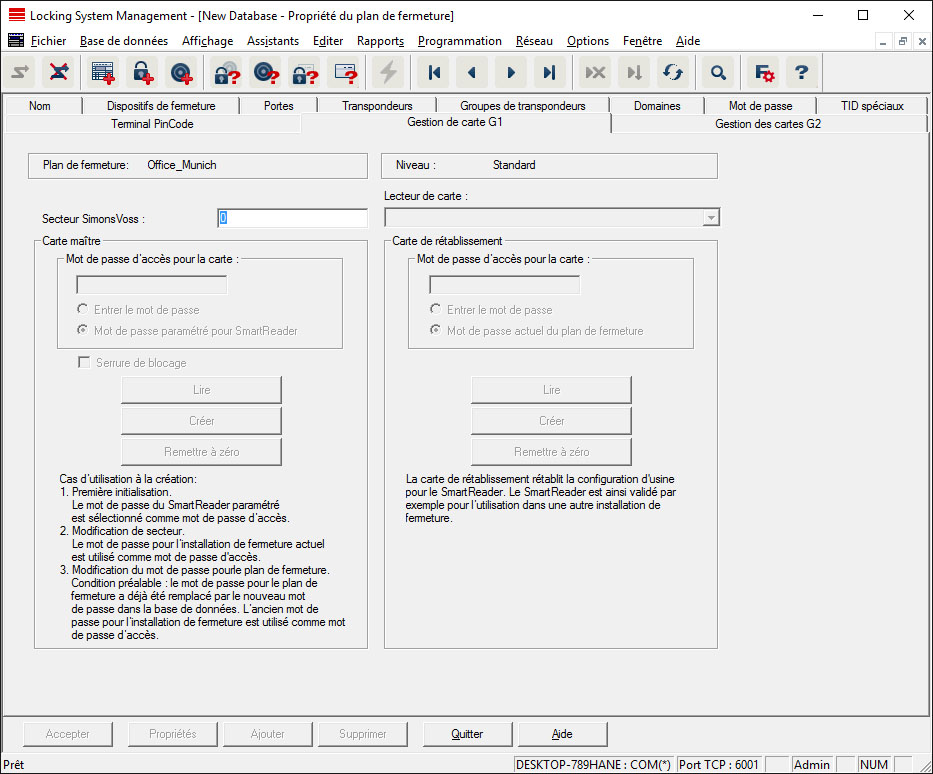Click the add new transponder icon
Viewport: 933px width, 774px height.
[x=181, y=72]
